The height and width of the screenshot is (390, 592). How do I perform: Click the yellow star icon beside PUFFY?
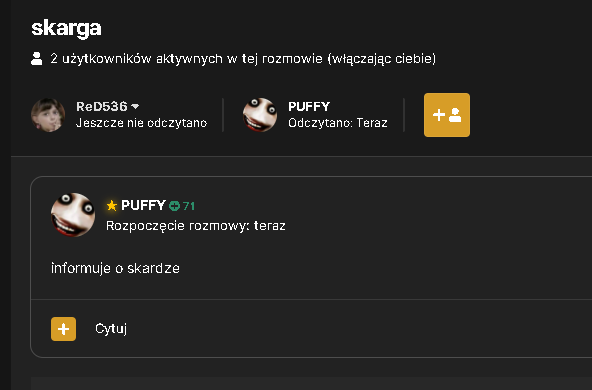click(x=112, y=206)
